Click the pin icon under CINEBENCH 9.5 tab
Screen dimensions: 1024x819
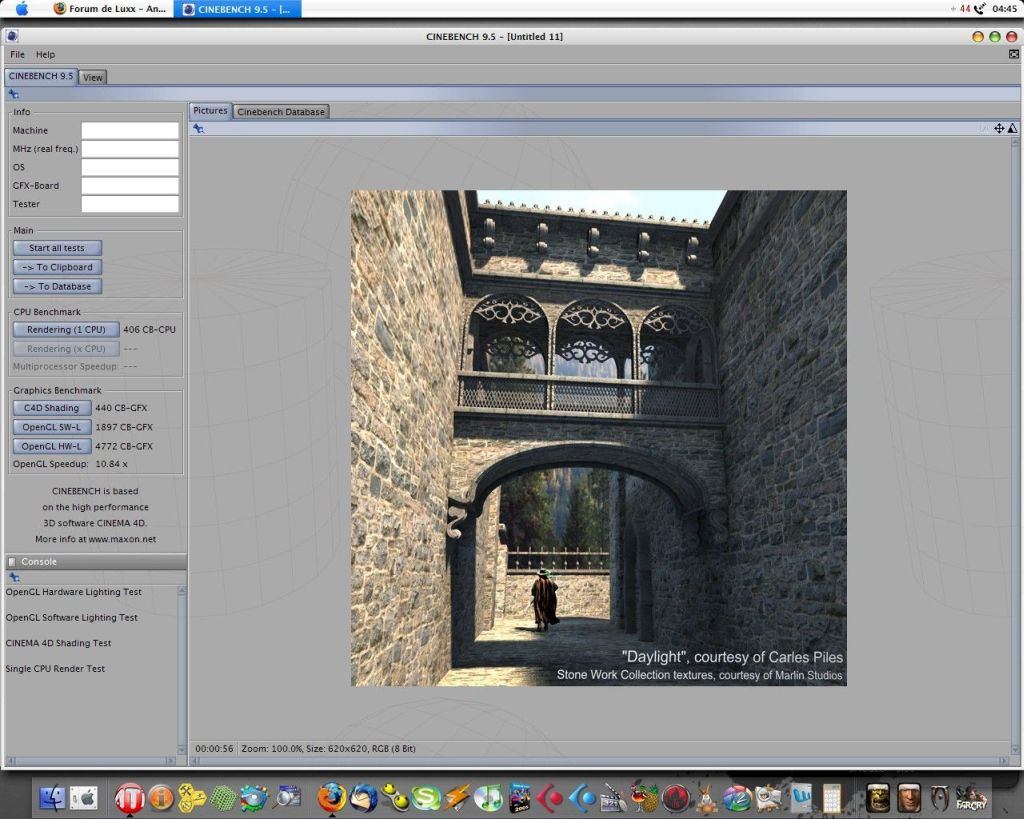click(14, 94)
